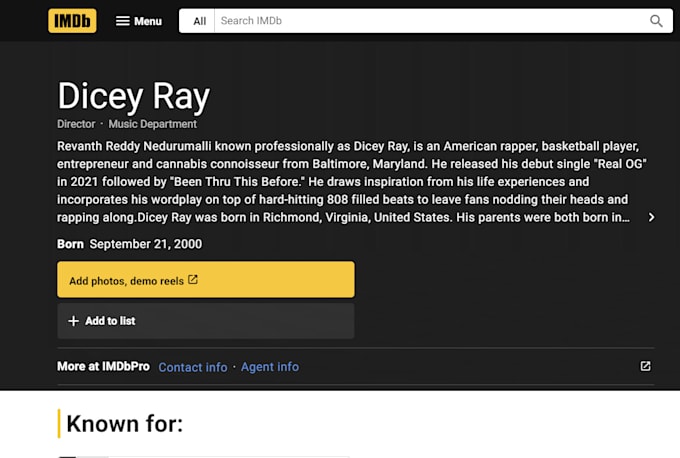Focus the Search IMDb input field
Viewport: 680px width, 458px height.
coord(428,21)
